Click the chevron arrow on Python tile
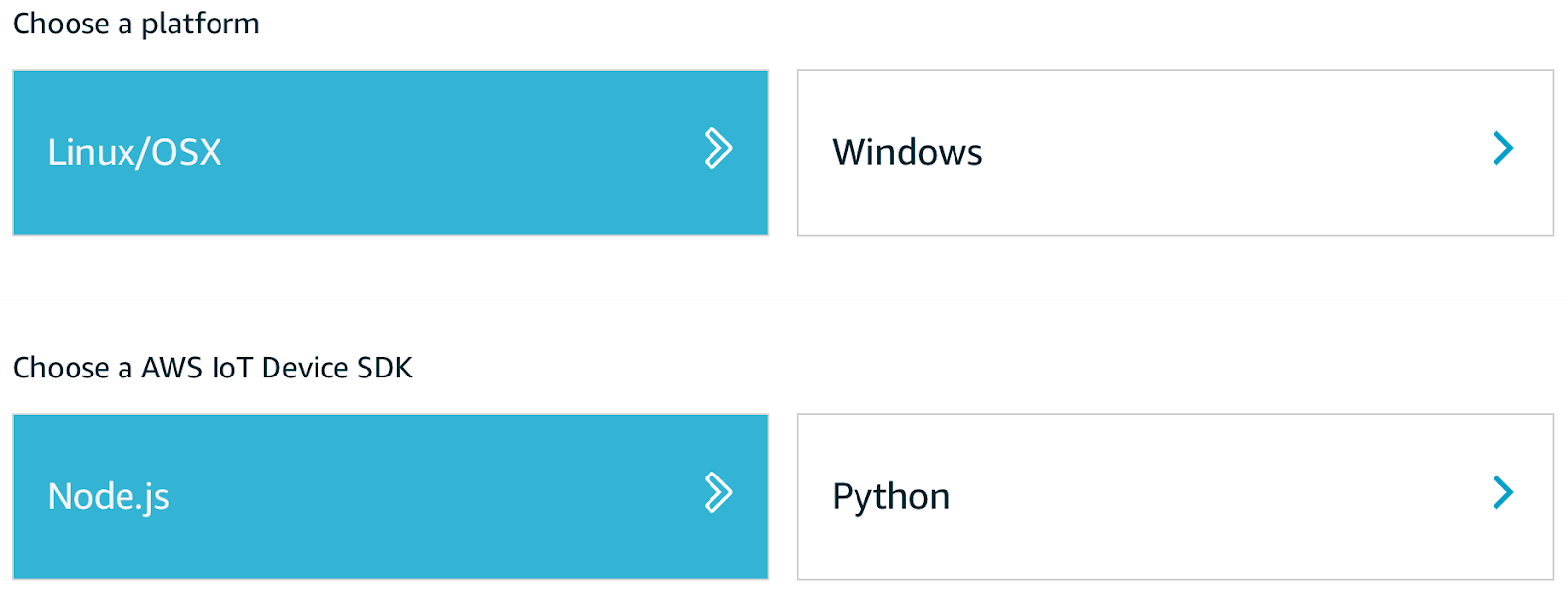This screenshot has height=601, width=1568. 1503,492
